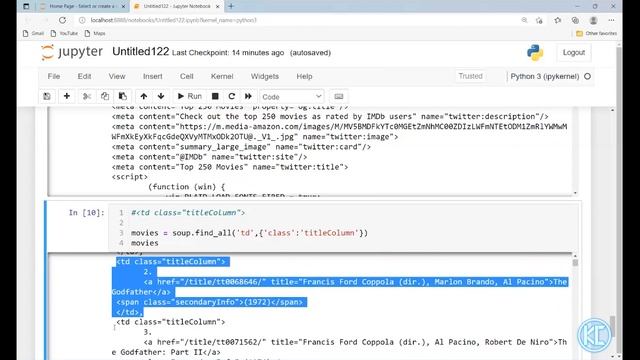640x360 pixels.
Task: Open the View menu
Action: 117,76
